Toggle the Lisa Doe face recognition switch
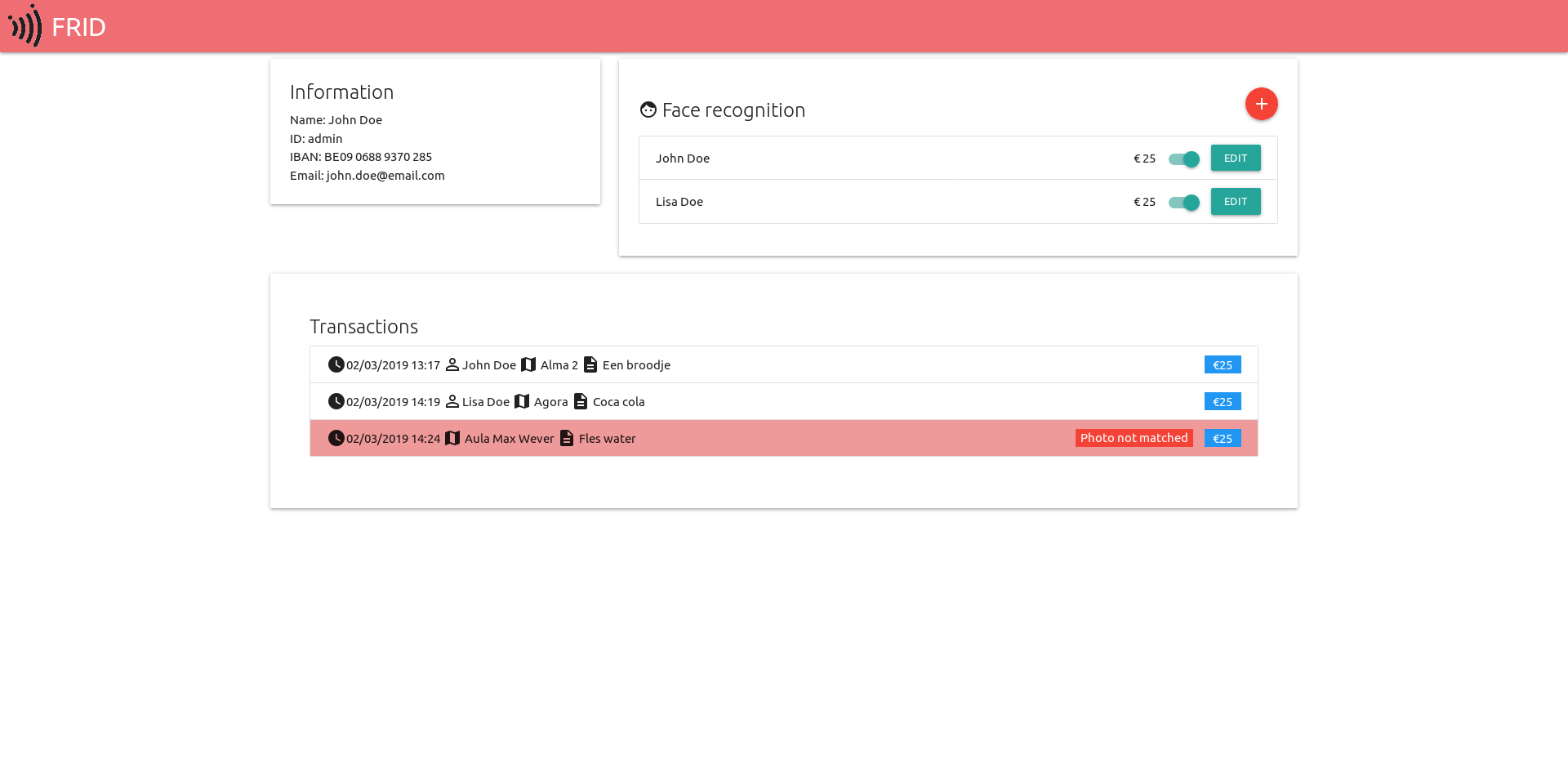This screenshot has width=1568, height=773. click(x=1184, y=202)
